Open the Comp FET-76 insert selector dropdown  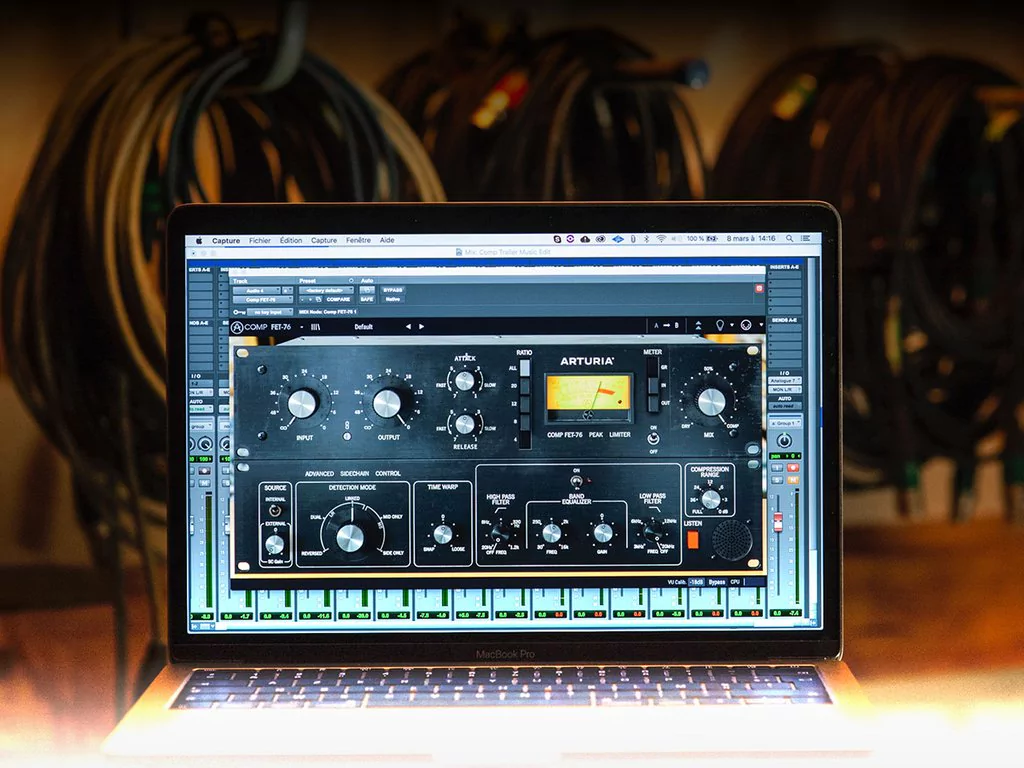[262, 299]
